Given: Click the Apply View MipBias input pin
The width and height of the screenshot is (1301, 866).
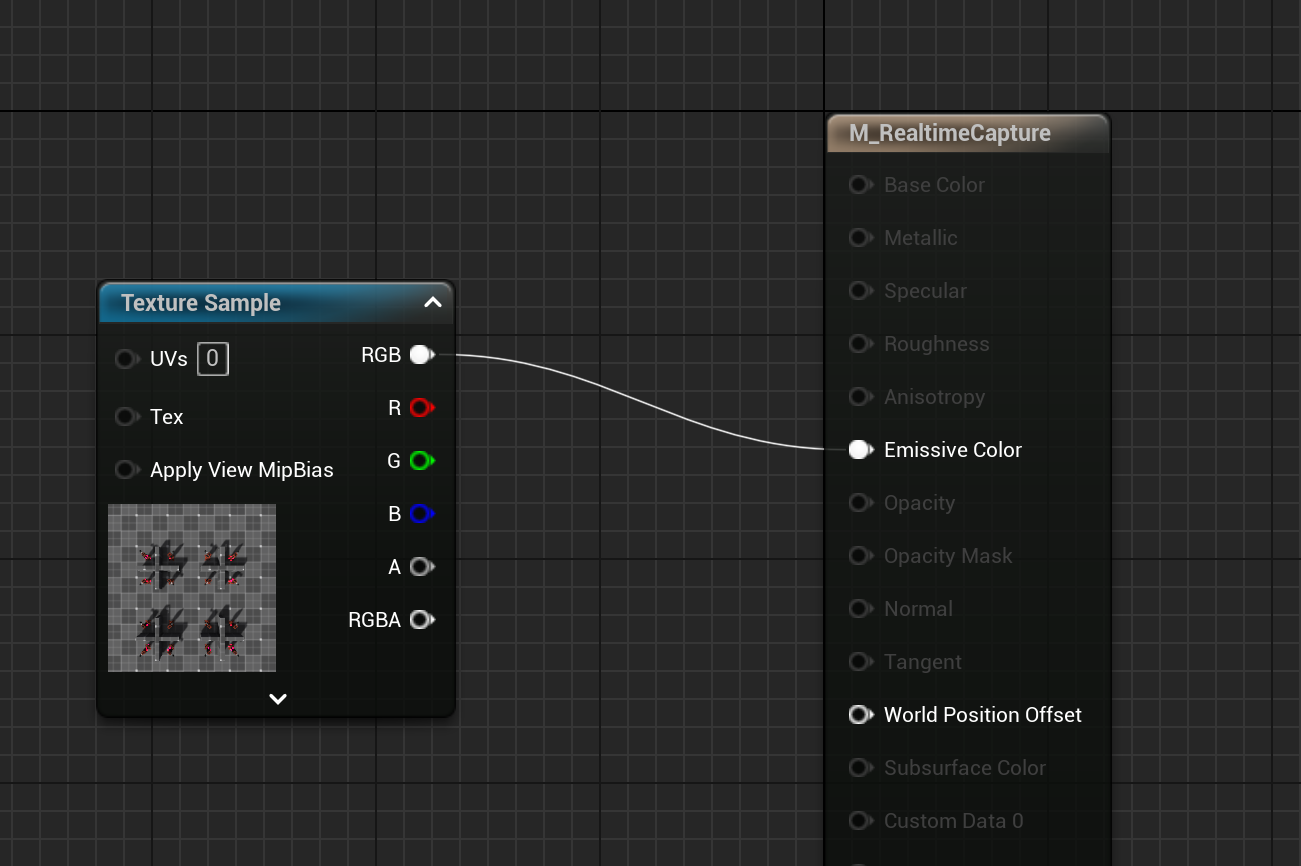Looking at the screenshot, I should click(125, 469).
